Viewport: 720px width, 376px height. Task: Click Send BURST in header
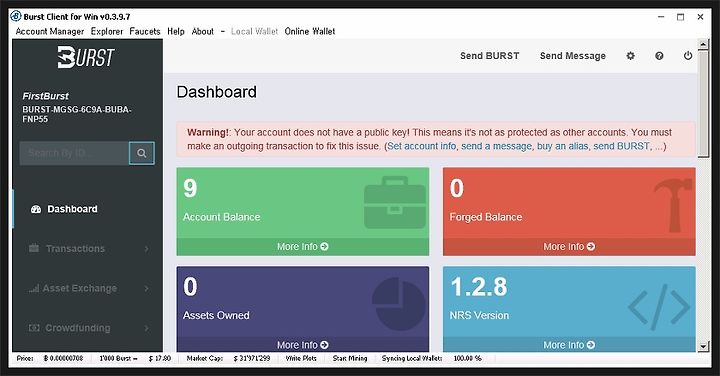coord(489,56)
